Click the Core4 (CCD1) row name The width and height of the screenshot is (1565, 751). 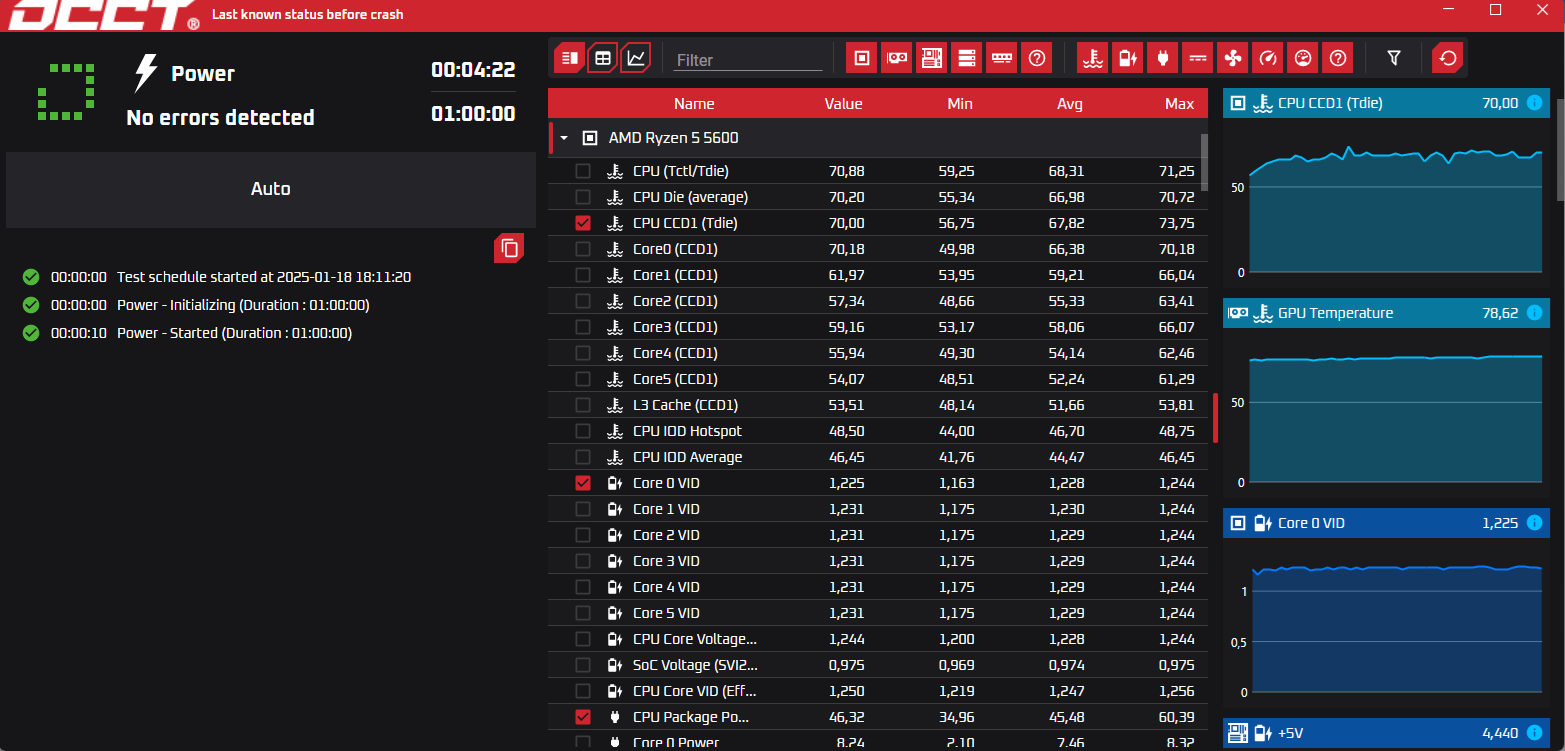(x=675, y=353)
